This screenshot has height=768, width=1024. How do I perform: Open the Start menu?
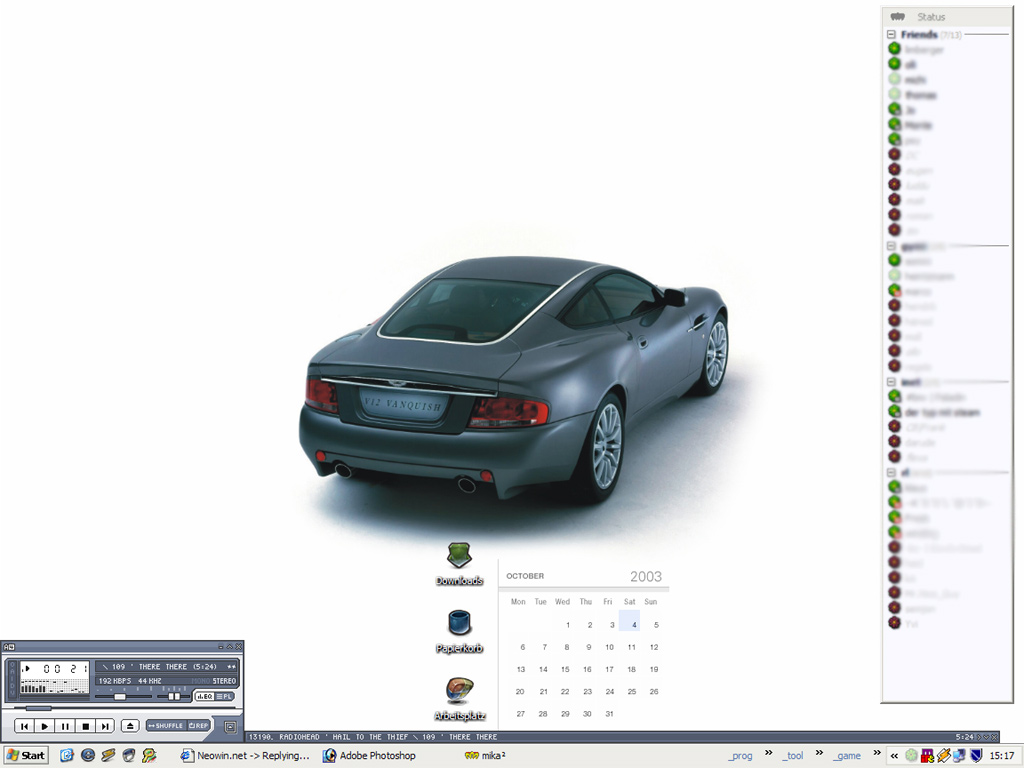tap(27, 755)
